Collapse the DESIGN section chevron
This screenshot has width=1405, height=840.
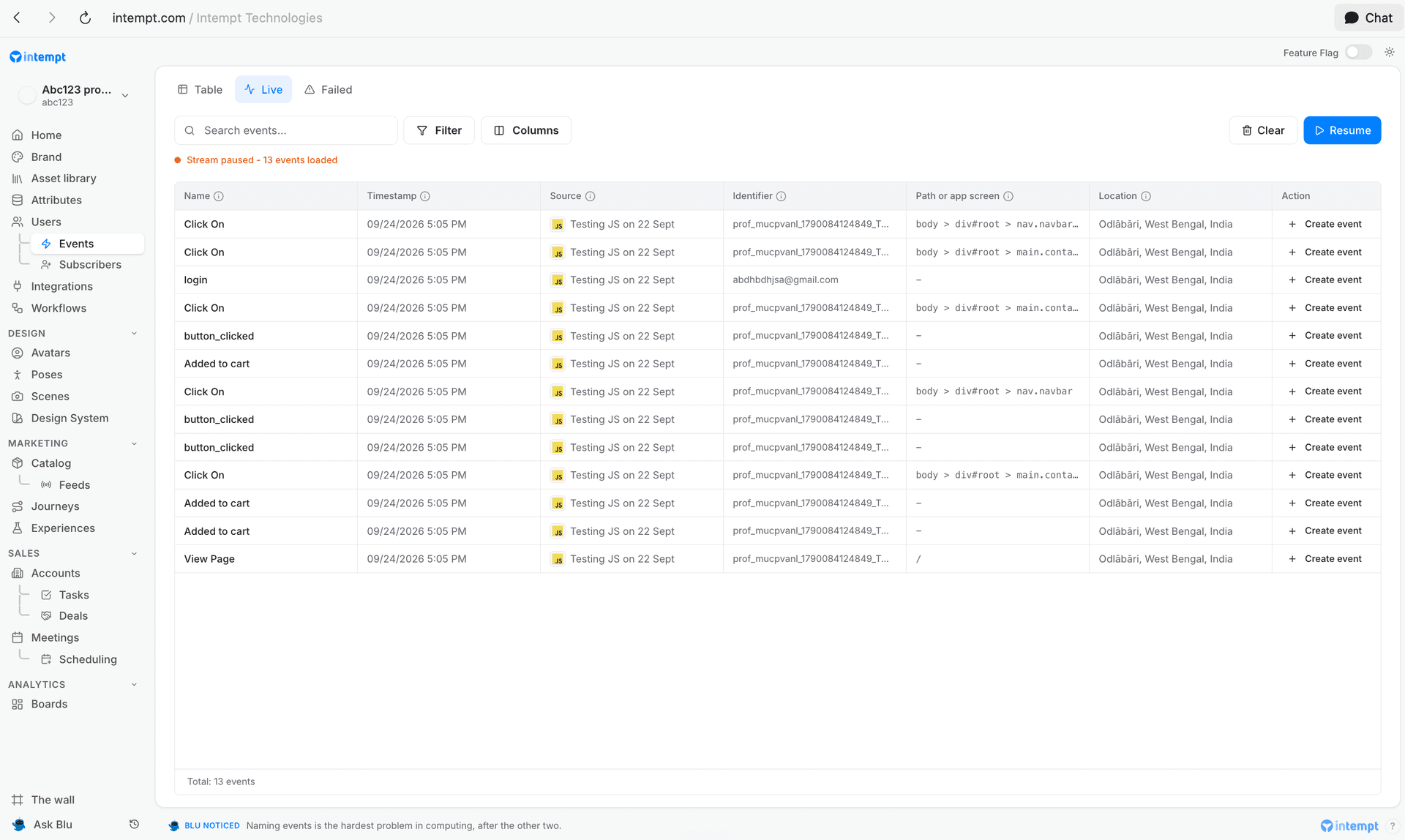(x=134, y=334)
